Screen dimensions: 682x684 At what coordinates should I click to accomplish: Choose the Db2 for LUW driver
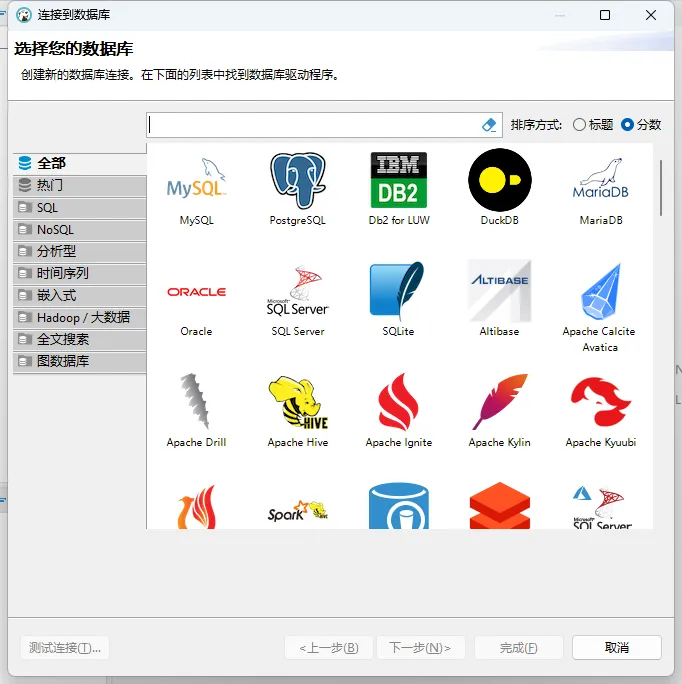click(x=399, y=190)
